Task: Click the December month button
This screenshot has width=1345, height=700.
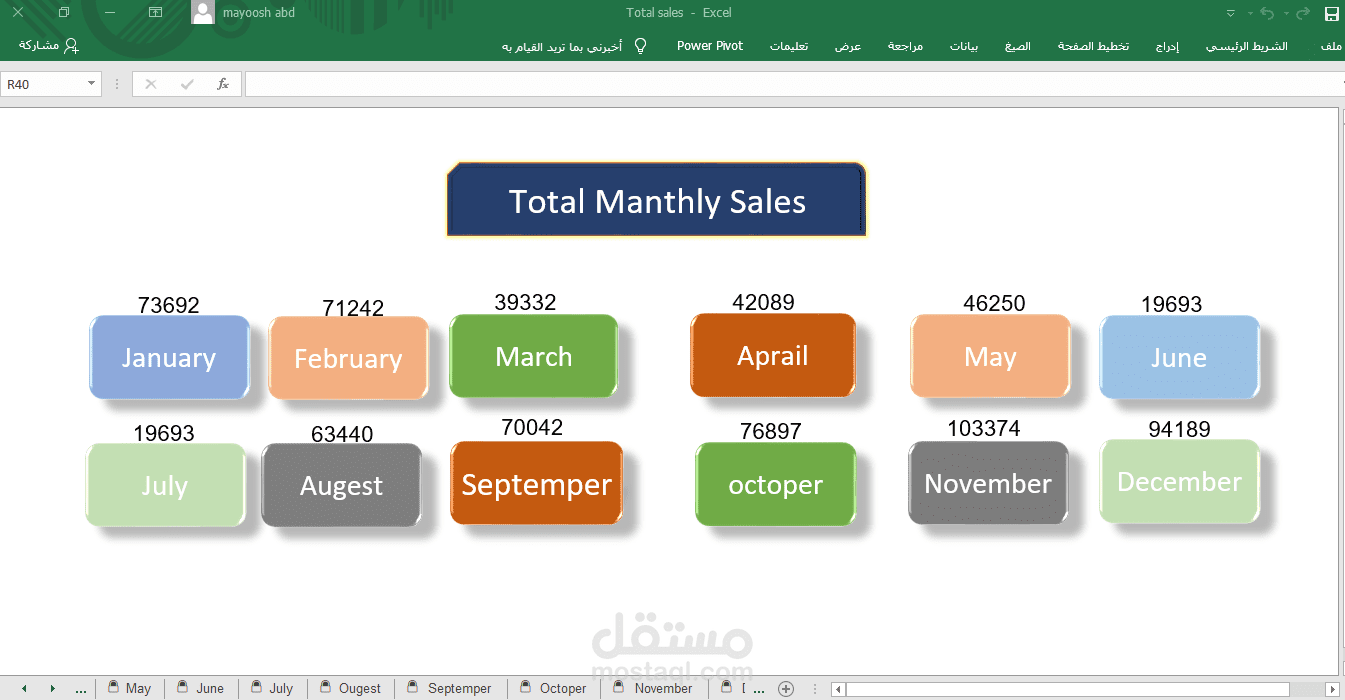Action: pyautogui.click(x=1179, y=482)
